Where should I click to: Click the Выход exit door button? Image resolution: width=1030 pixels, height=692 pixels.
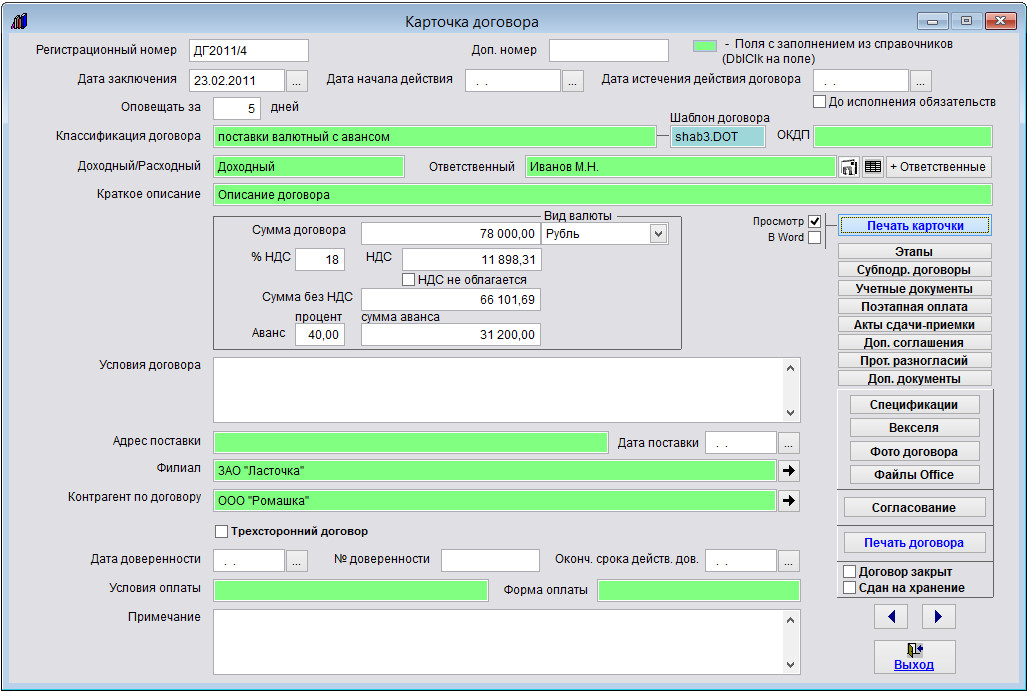click(914, 656)
